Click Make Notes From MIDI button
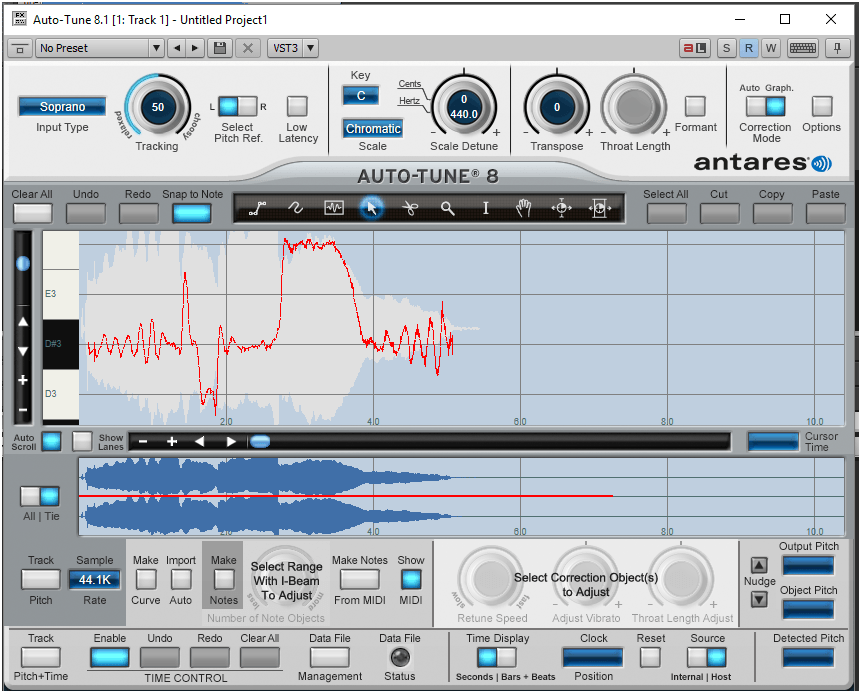The height and width of the screenshot is (693, 861). (360, 579)
